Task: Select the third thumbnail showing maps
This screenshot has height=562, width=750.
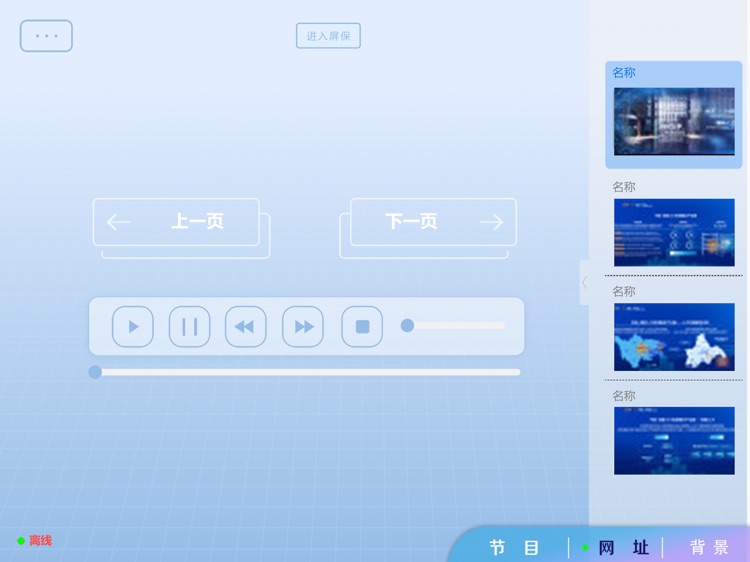Action: coord(674,337)
